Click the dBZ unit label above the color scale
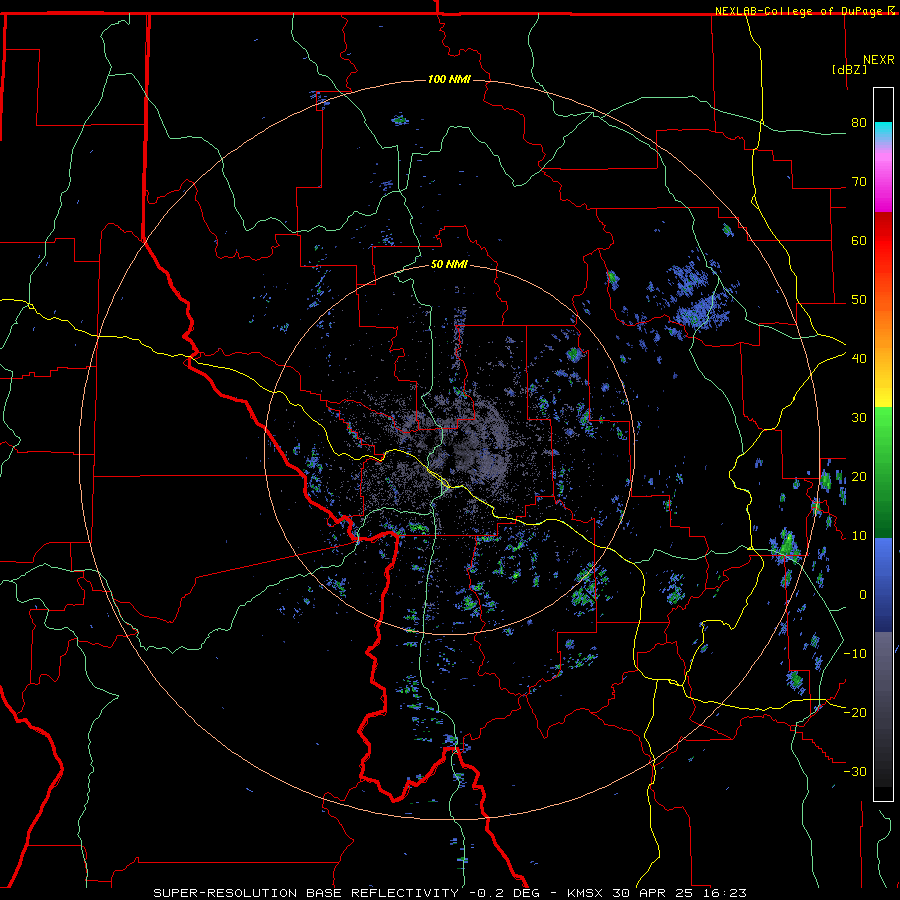This screenshot has height=900, width=900. (849, 69)
